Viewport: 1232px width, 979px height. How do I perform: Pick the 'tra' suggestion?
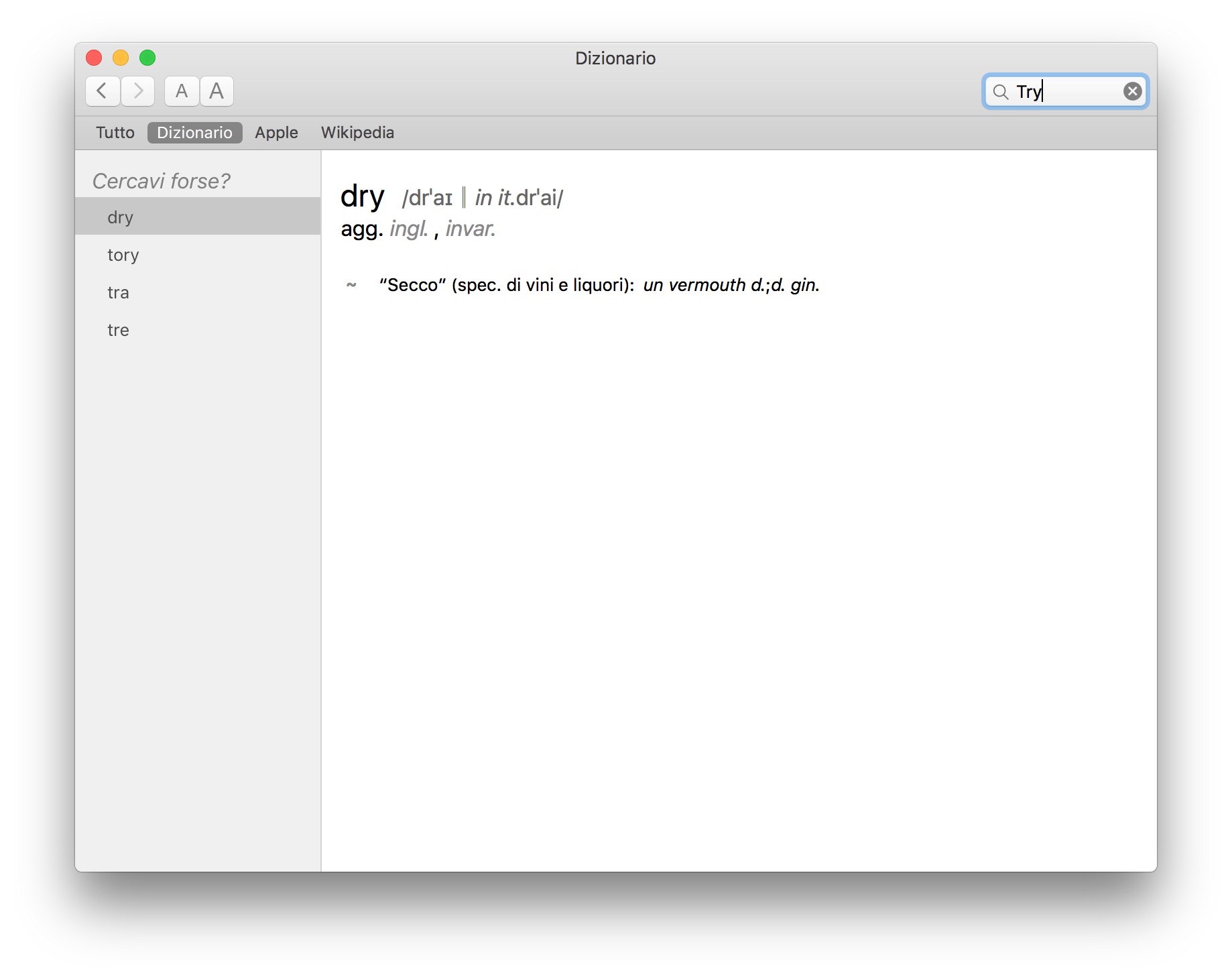(118, 292)
